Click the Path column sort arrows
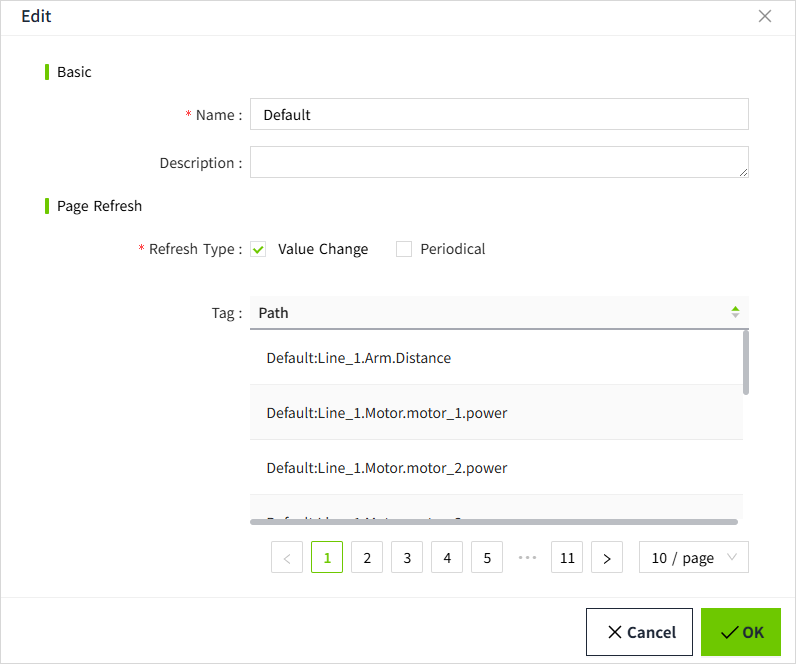 735,312
